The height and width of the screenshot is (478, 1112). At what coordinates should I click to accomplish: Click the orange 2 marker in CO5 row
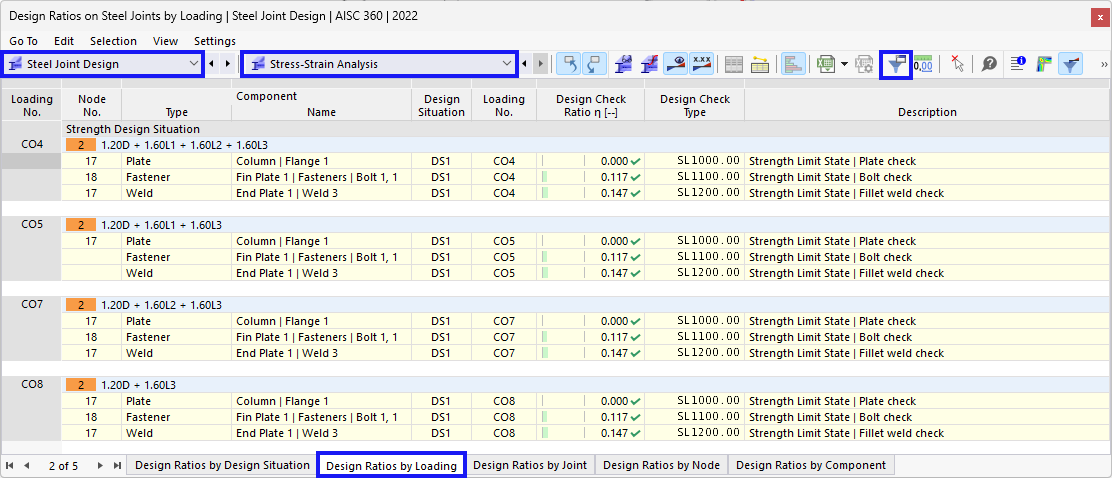80,225
